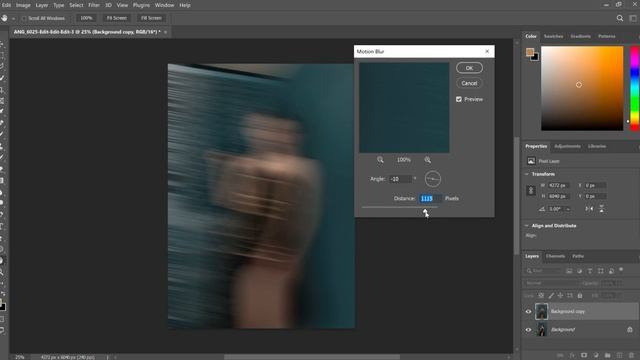
Task: Click the Motion Blur angle dial
Action: (x=433, y=179)
